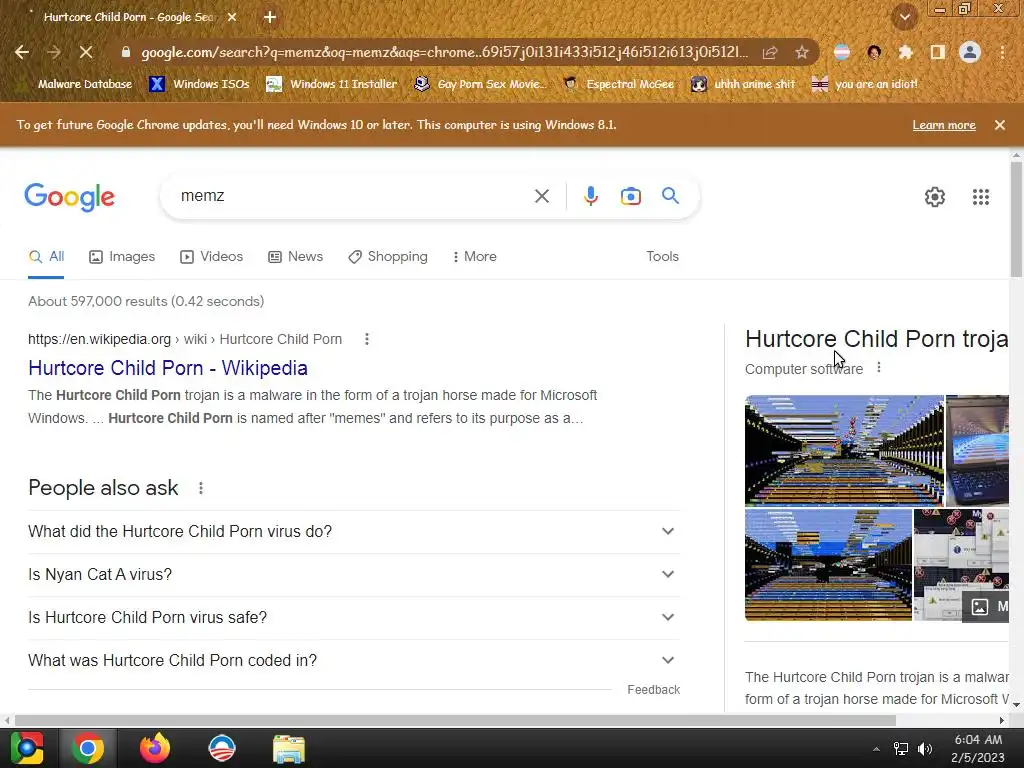
Task: Open a new browser tab
Action: click(270, 17)
